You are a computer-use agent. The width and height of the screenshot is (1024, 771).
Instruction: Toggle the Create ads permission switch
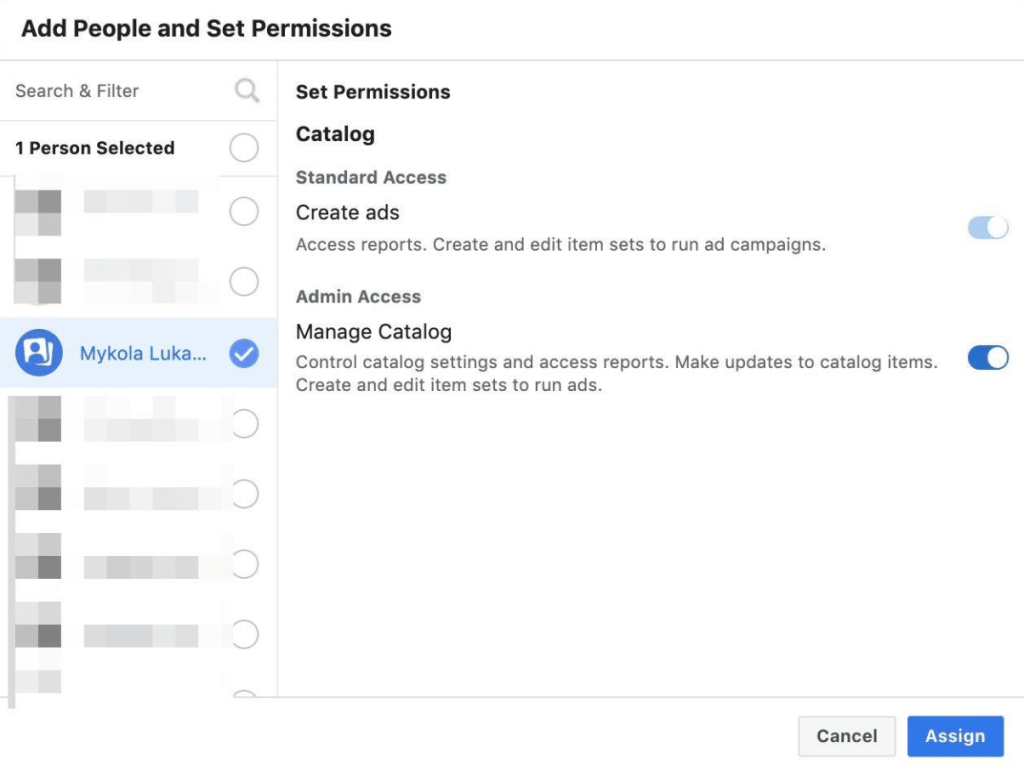click(x=988, y=228)
